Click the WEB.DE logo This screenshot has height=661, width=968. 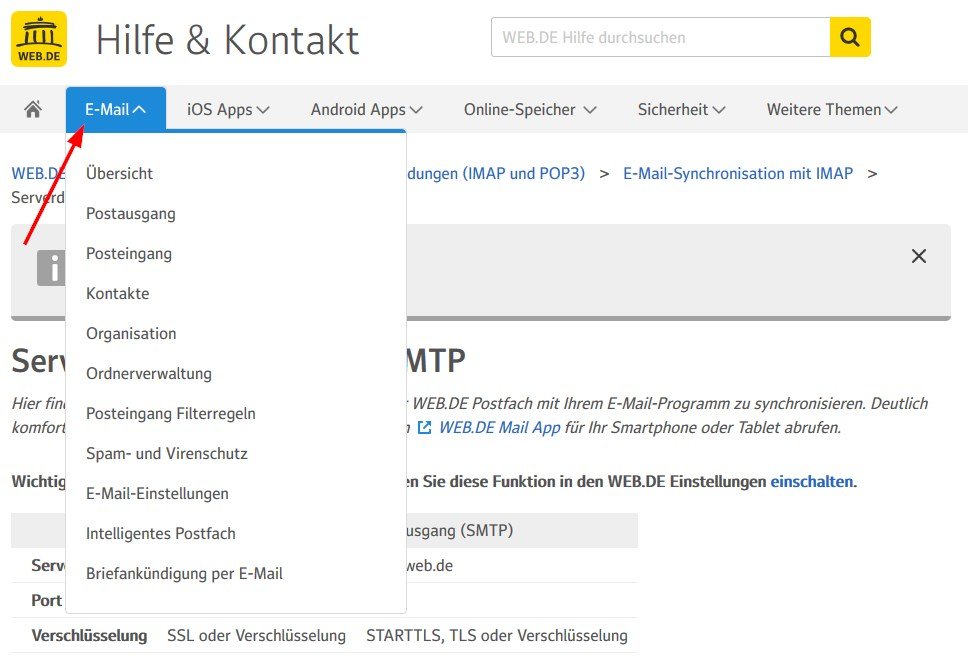[x=39, y=38]
